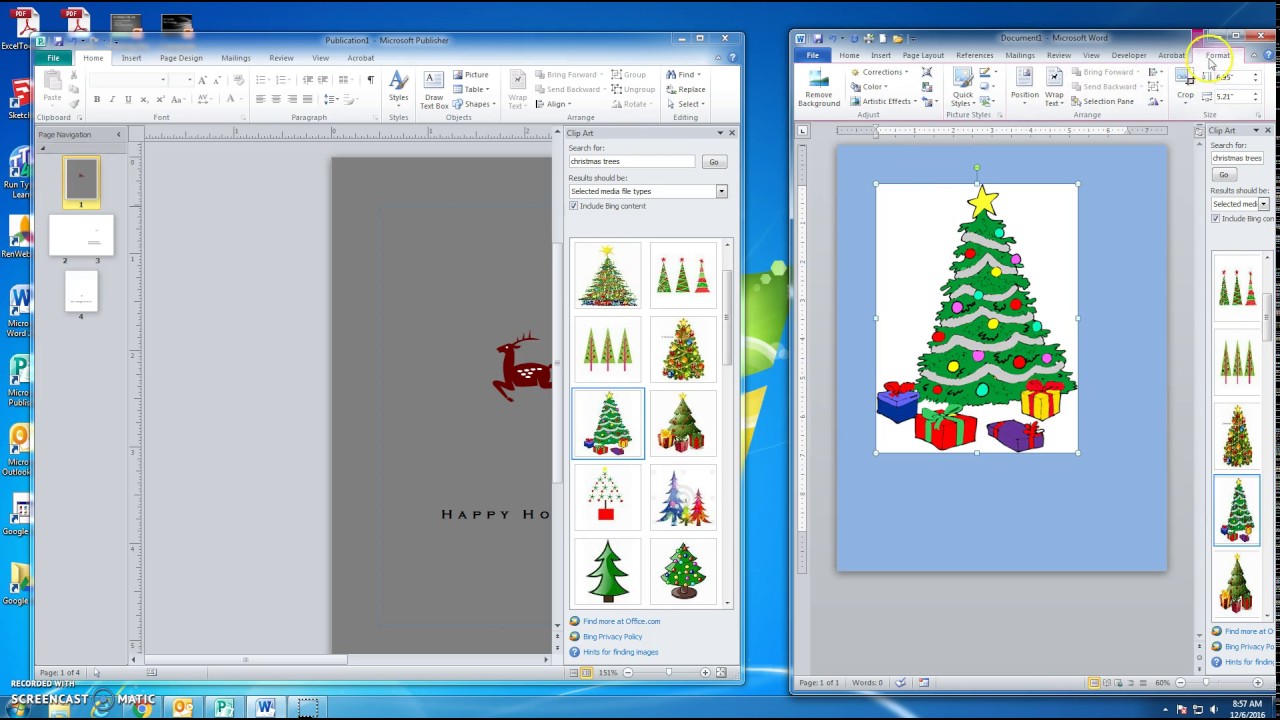Viewport: 1280px width, 720px height.
Task: Click Publisher Clip Art search field
Action: [x=632, y=161]
